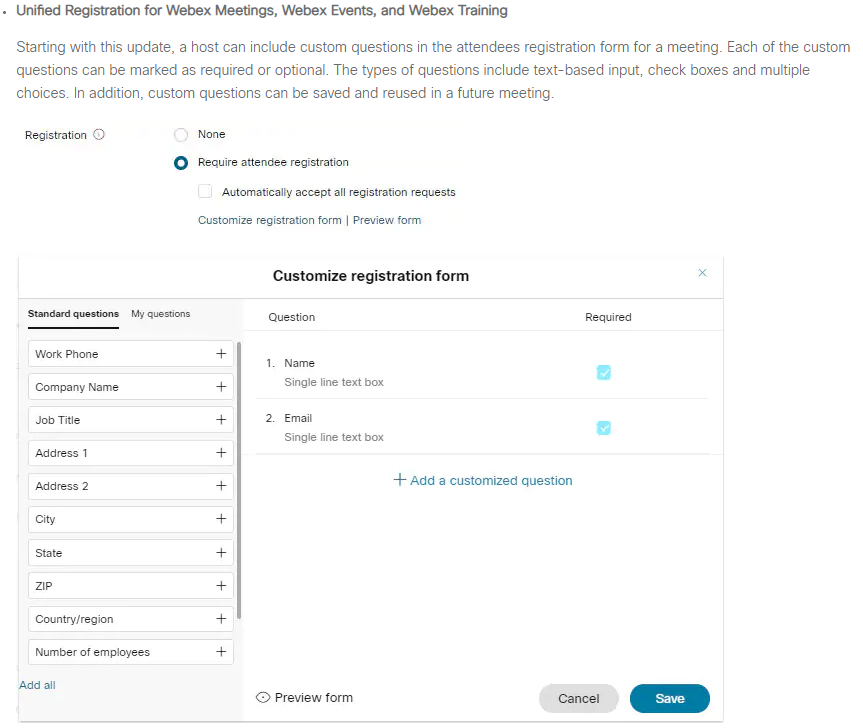Click the standard questions list scrollbar
Viewport: 863px width, 728px height.
point(239,480)
